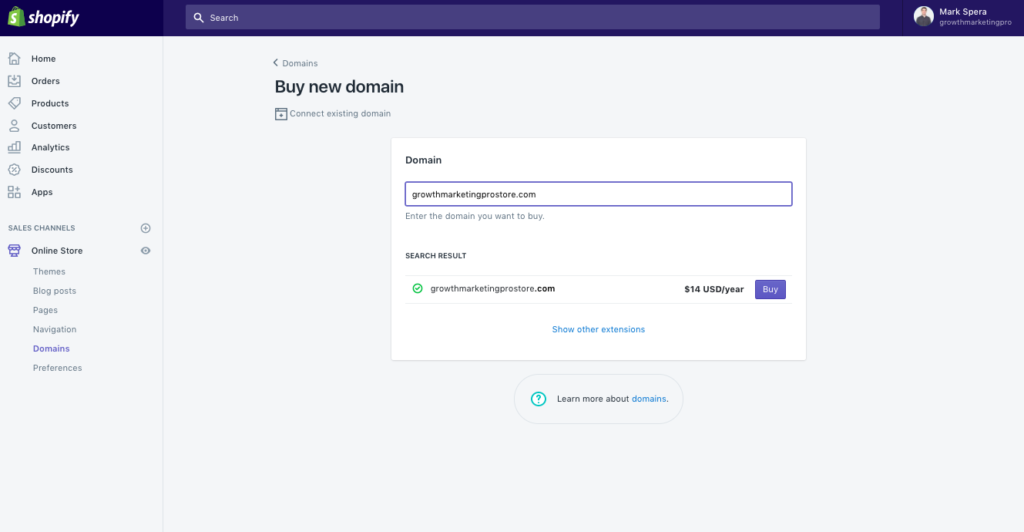Go back using the Domains chevron
Image resolution: width=1024 pixels, height=532 pixels.
pos(276,63)
